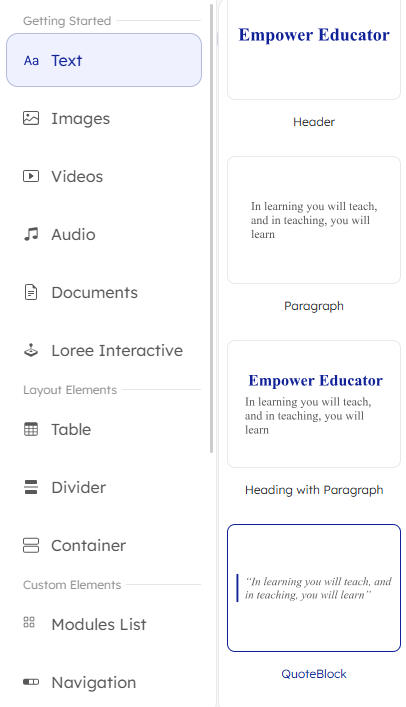Open the Modules List menu entry
406x707 pixels.
click(x=104, y=624)
